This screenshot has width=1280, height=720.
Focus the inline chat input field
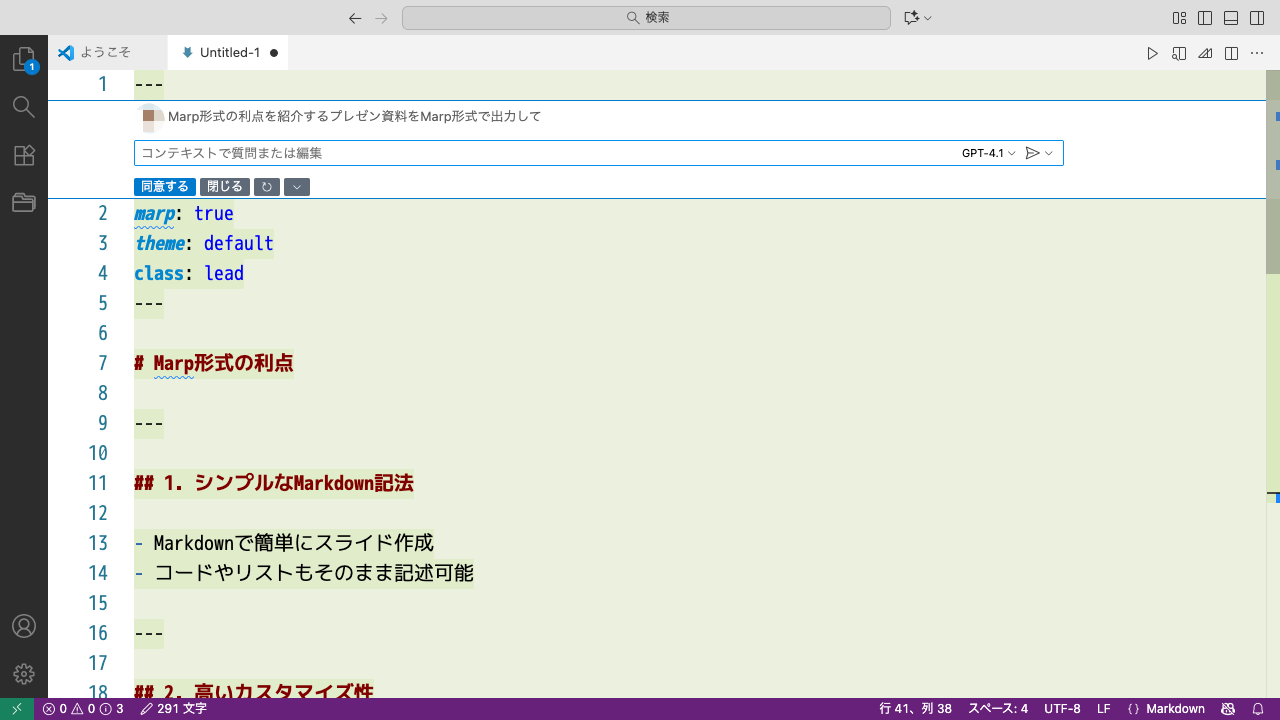[540, 153]
